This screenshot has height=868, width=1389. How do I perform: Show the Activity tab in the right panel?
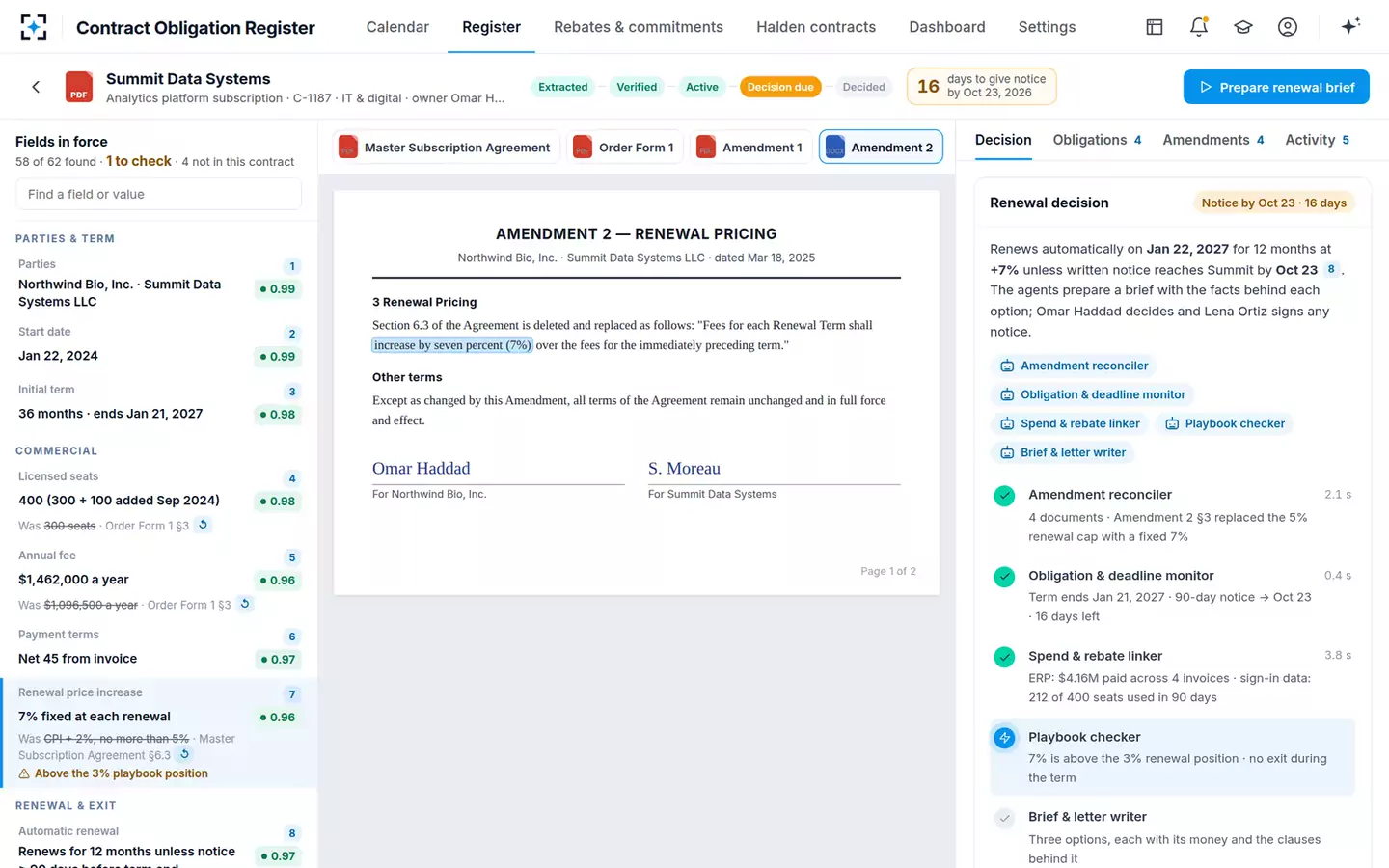coord(1317,140)
